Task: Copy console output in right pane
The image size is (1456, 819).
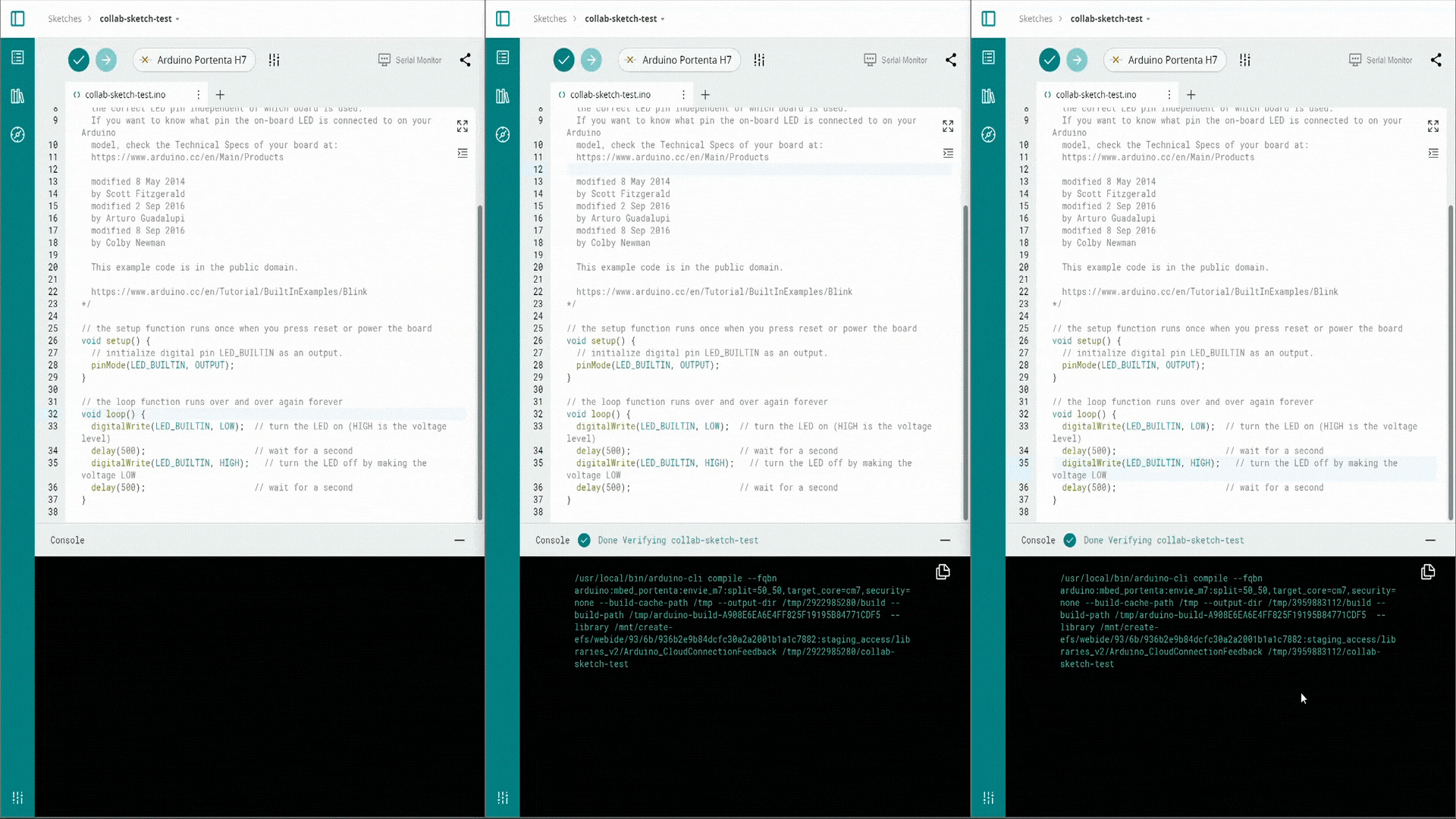Action: [x=1427, y=572]
